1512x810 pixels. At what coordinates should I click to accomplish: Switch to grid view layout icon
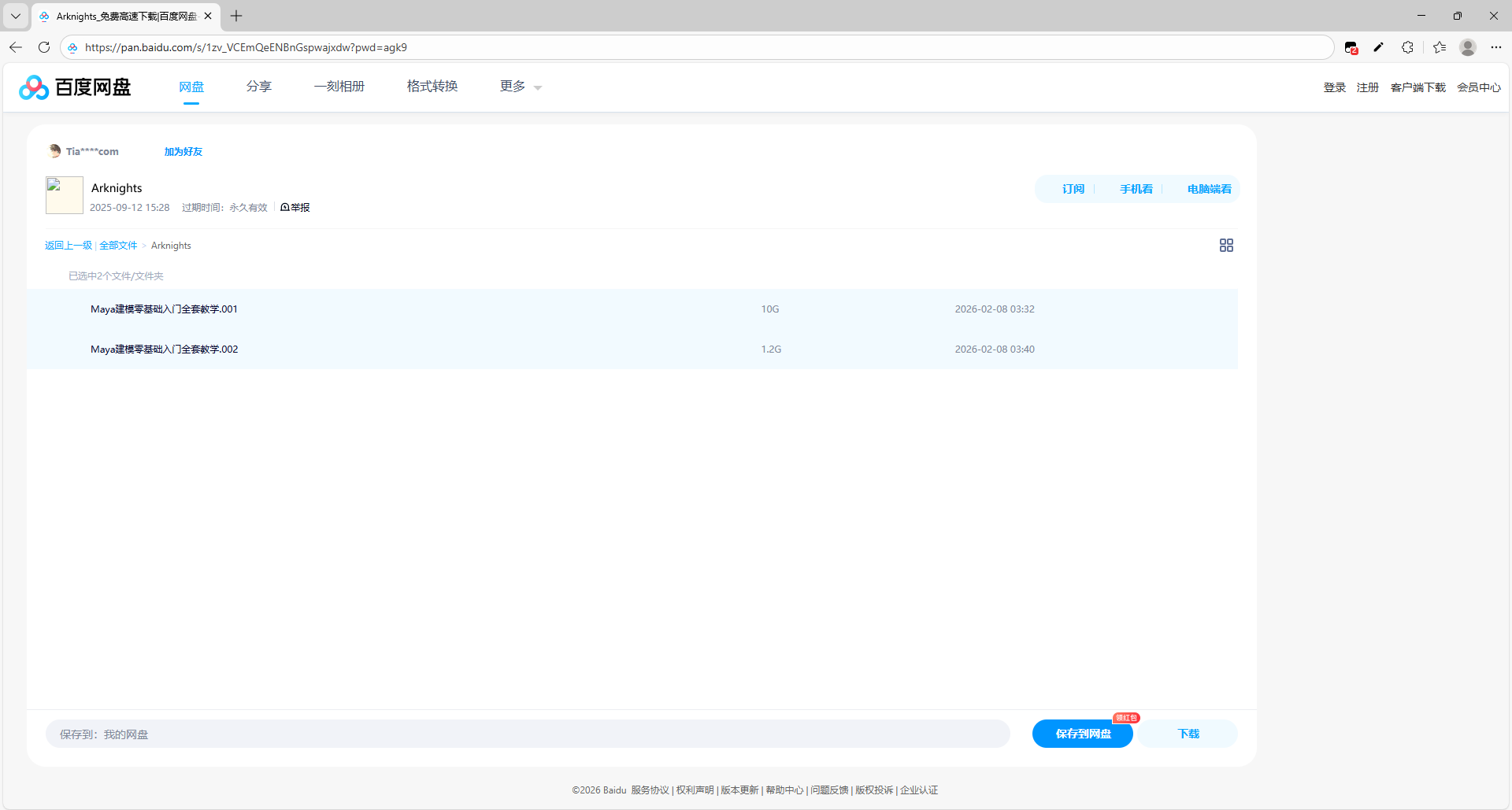click(x=1226, y=246)
